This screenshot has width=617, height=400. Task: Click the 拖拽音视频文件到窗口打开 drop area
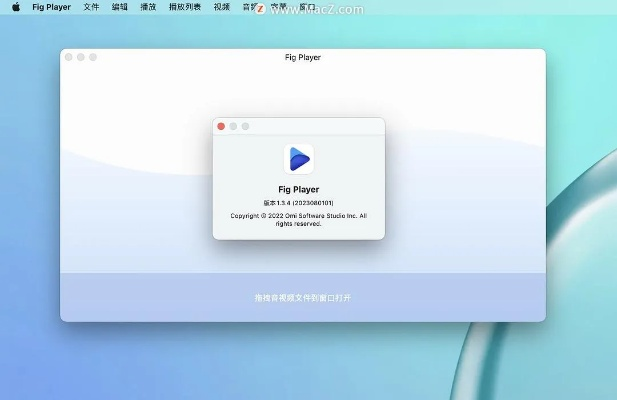pos(302,298)
